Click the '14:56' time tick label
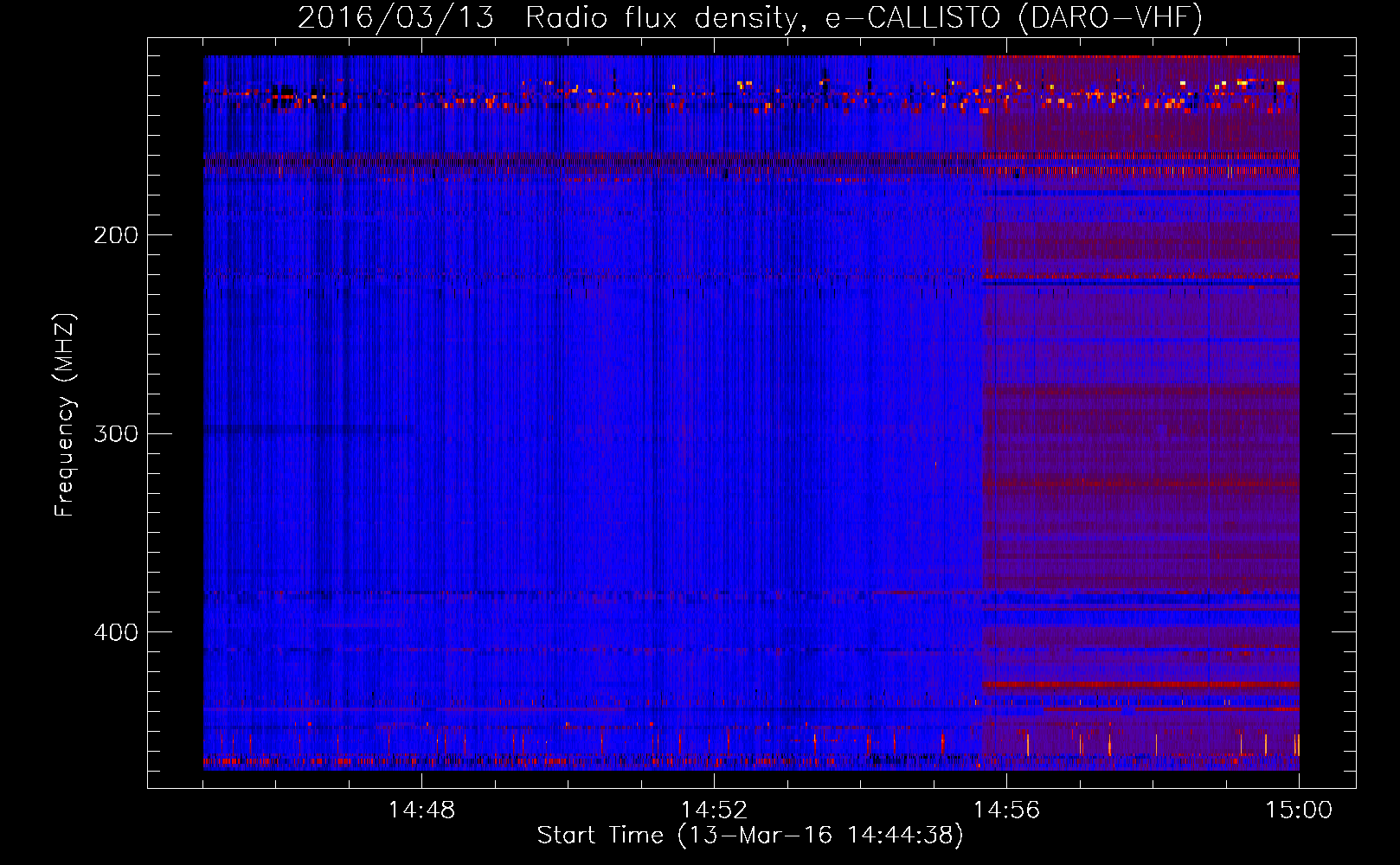The width and height of the screenshot is (1400, 865). 1006,811
